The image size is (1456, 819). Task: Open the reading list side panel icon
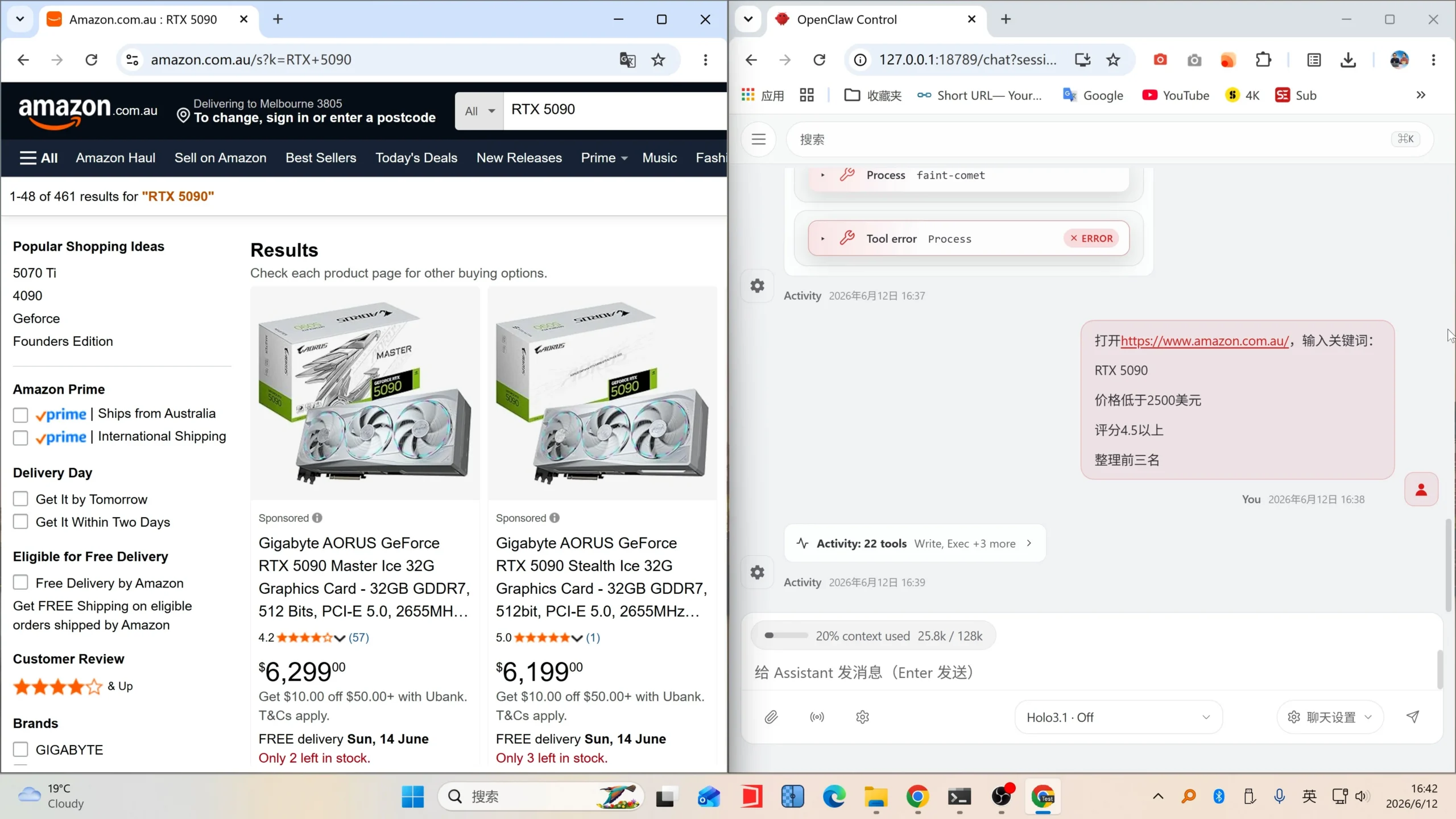(x=1314, y=60)
